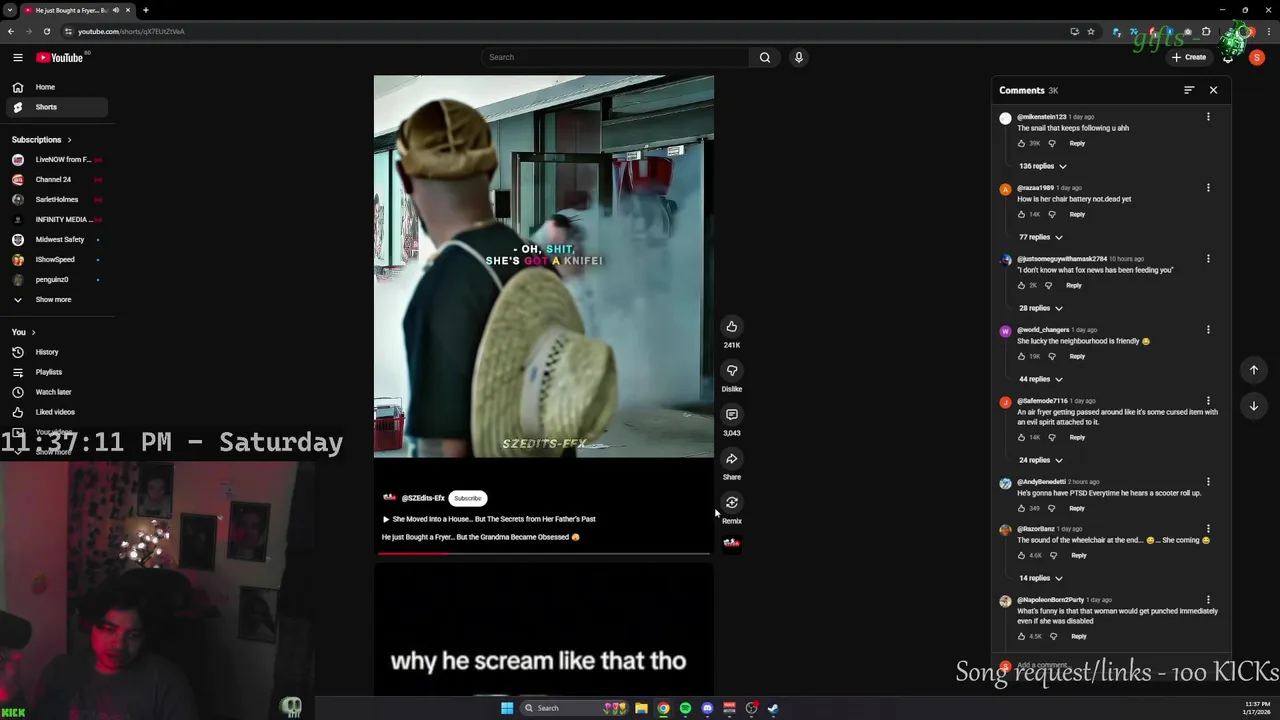Reply to @mikenstein123 comment
Viewport: 1280px width, 720px height.
click(1077, 143)
